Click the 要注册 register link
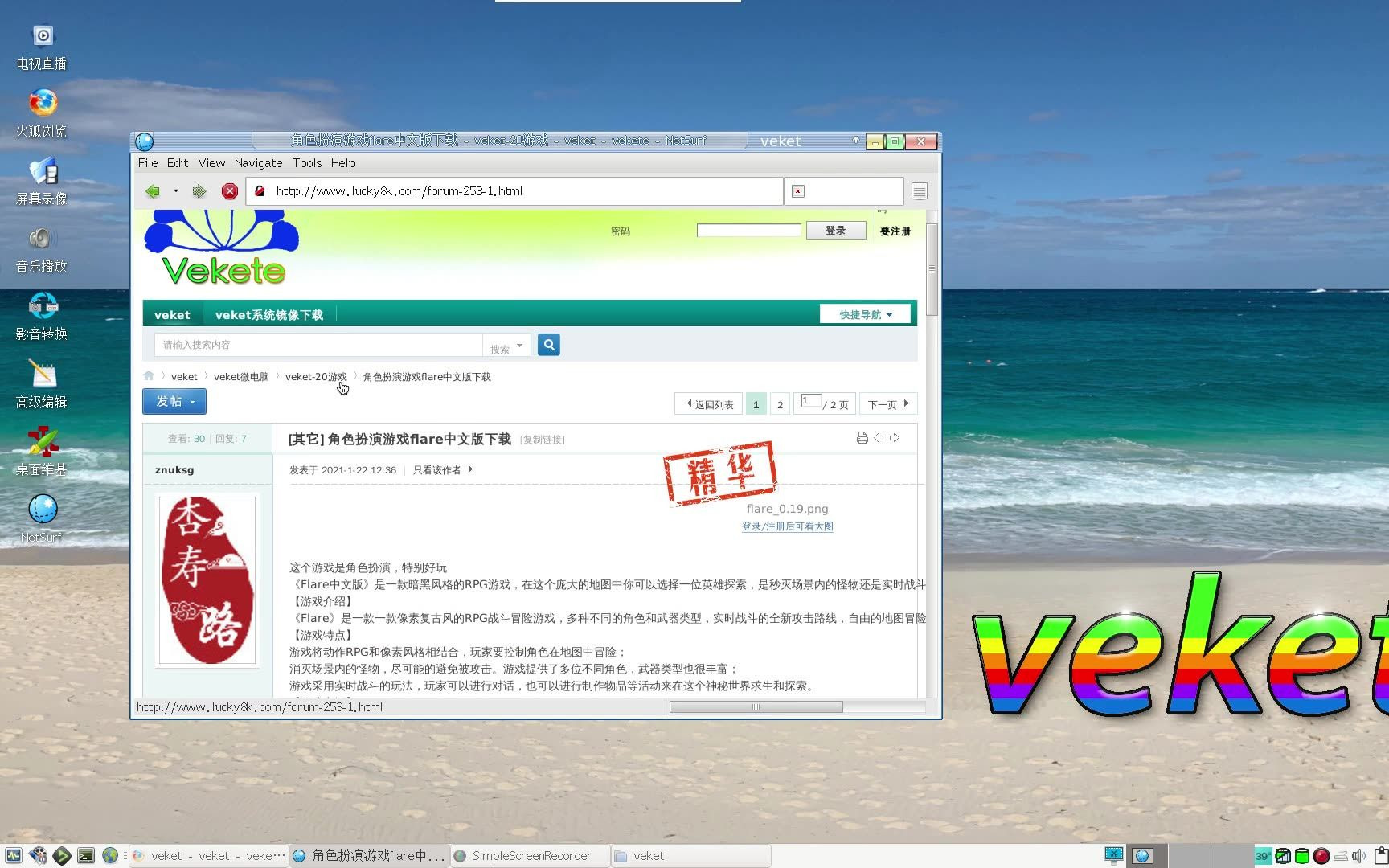 pos(895,231)
